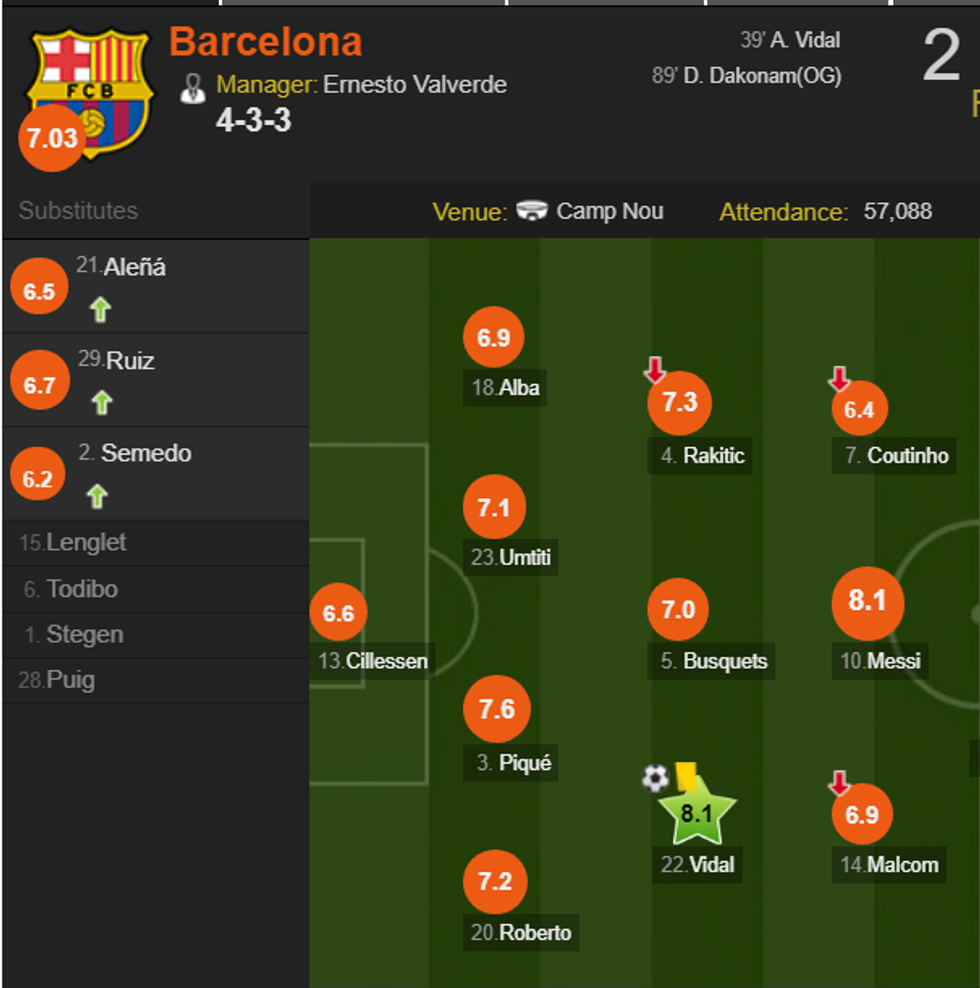980x988 pixels.
Task: Select substitute Puig in the list
Action: click(70, 681)
